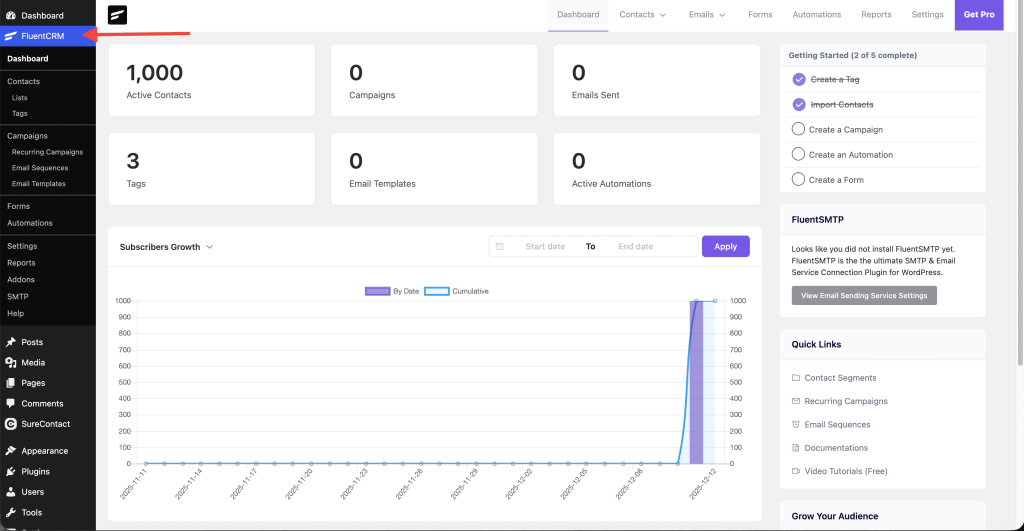
Task: Click the Video Tutorials camera icon
Action: (796, 471)
